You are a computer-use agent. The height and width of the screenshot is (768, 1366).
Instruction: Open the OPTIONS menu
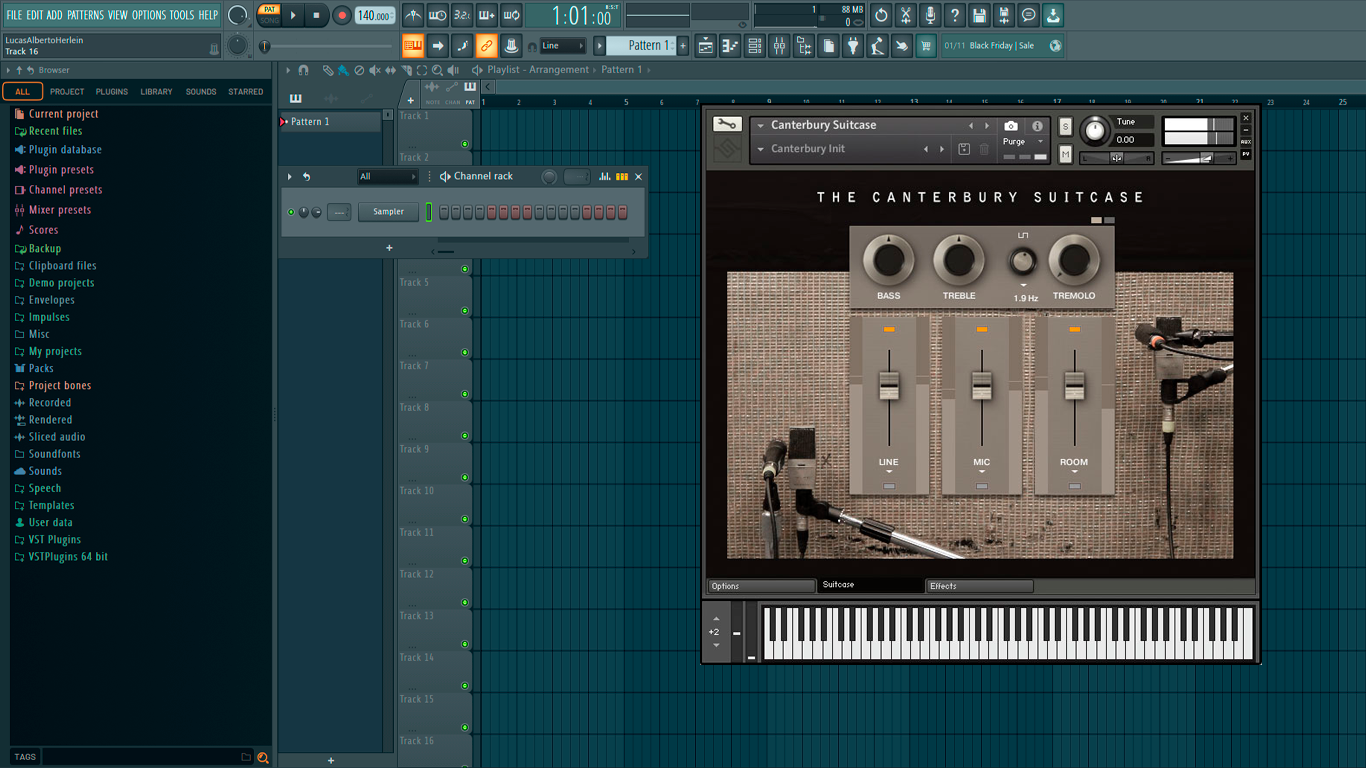click(149, 15)
